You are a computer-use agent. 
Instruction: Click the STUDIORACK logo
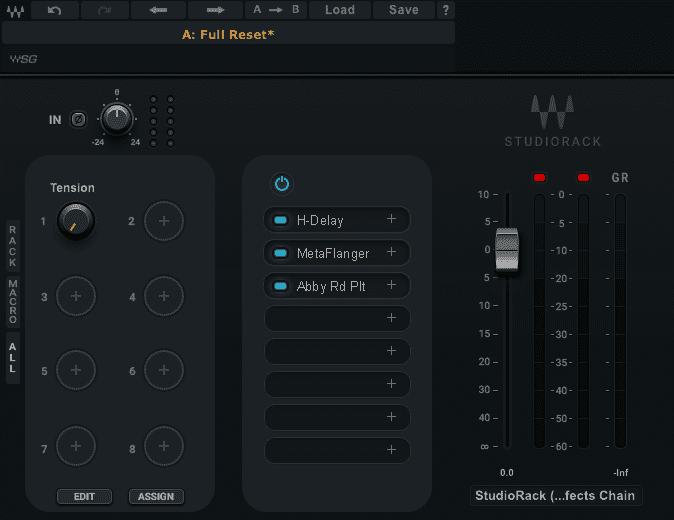click(552, 121)
